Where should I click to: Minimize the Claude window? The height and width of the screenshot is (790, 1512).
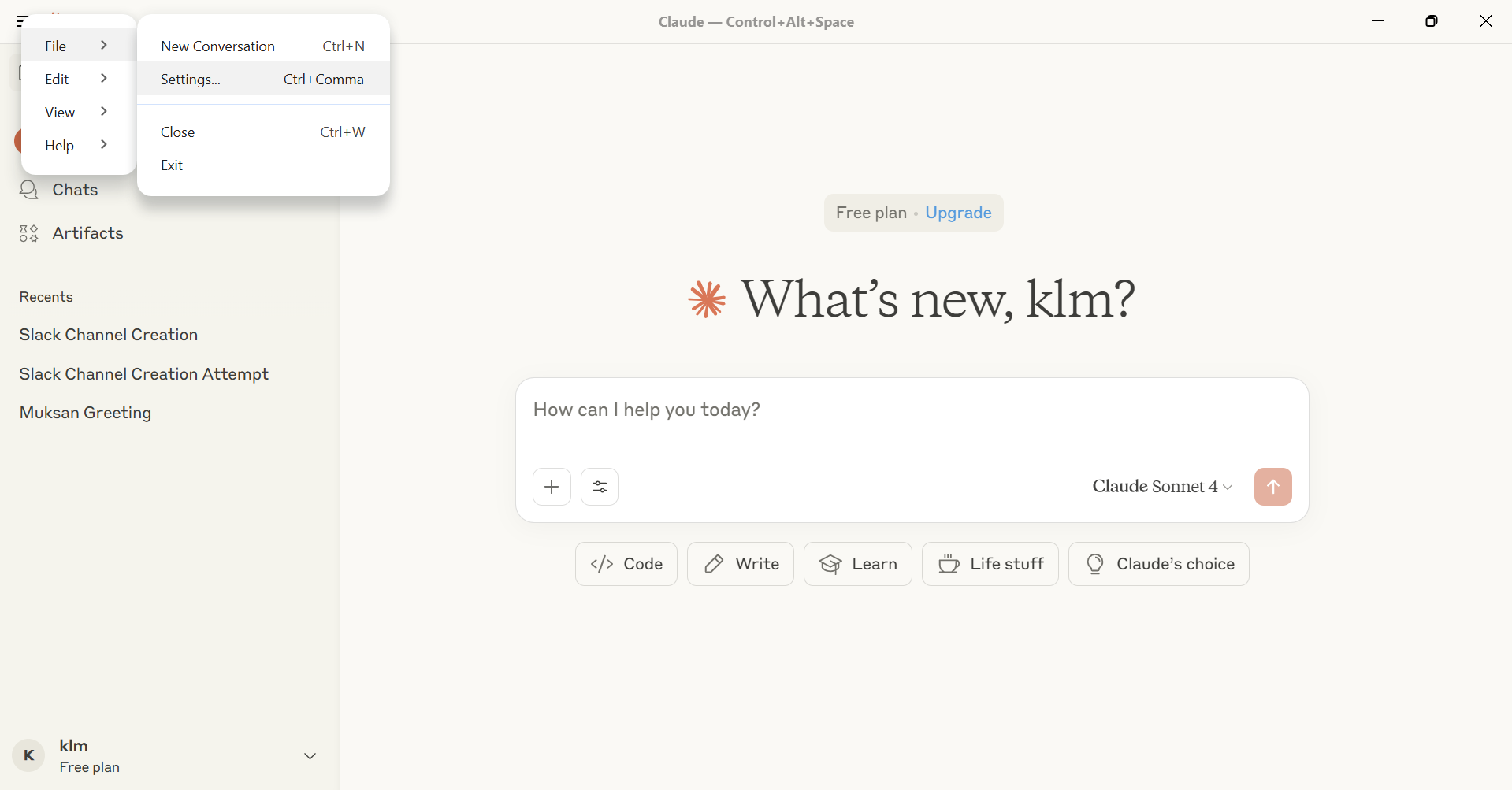point(1377,21)
